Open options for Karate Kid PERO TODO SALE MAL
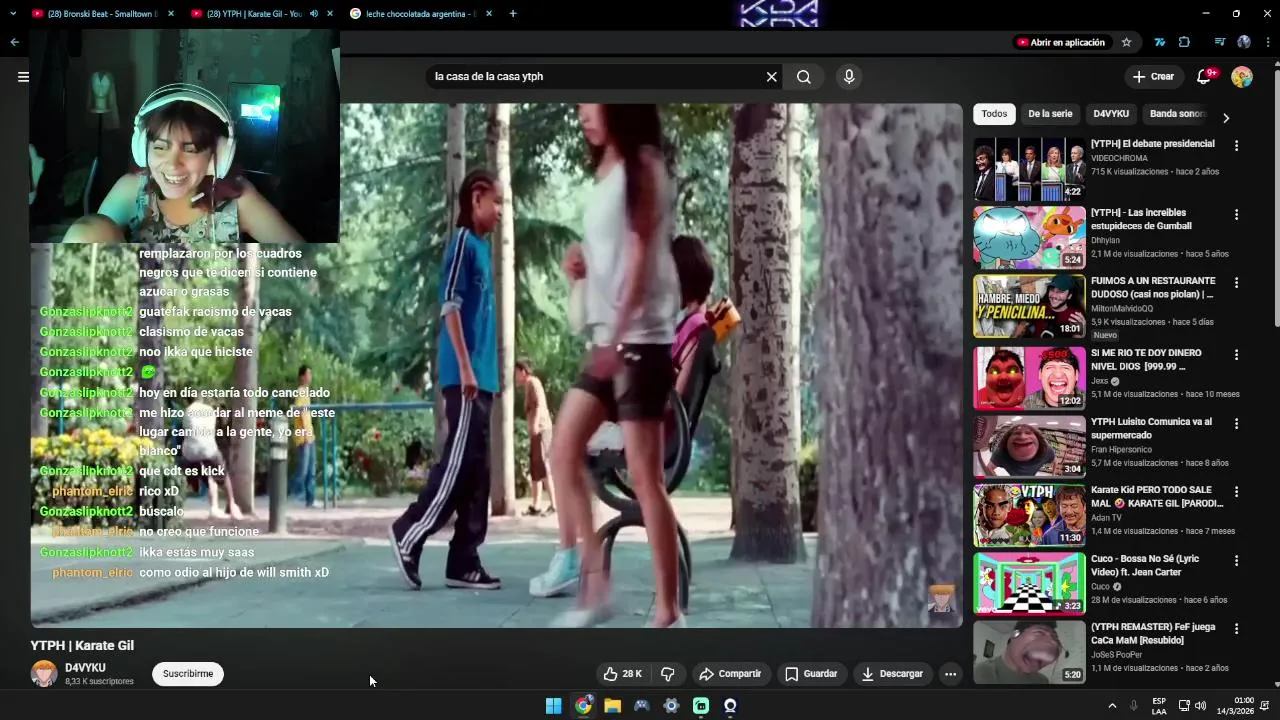This screenshot has width=1280, height=720. (x=1236, y=492)
